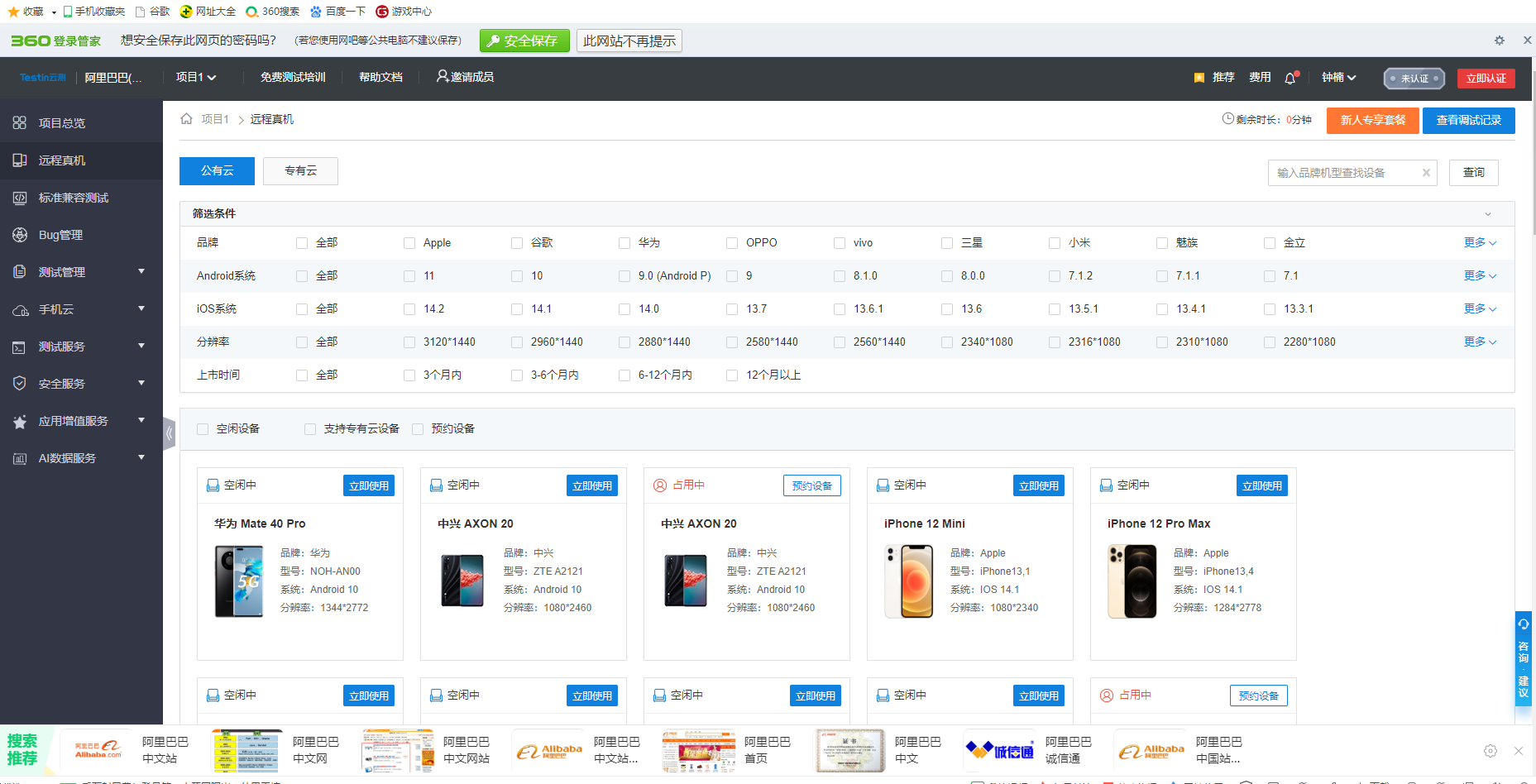The height and width of the screenshot is (784, 1536).
Task: Click 立即使用 for 华为 Mate 40 Pro
Action: point(369,485)
